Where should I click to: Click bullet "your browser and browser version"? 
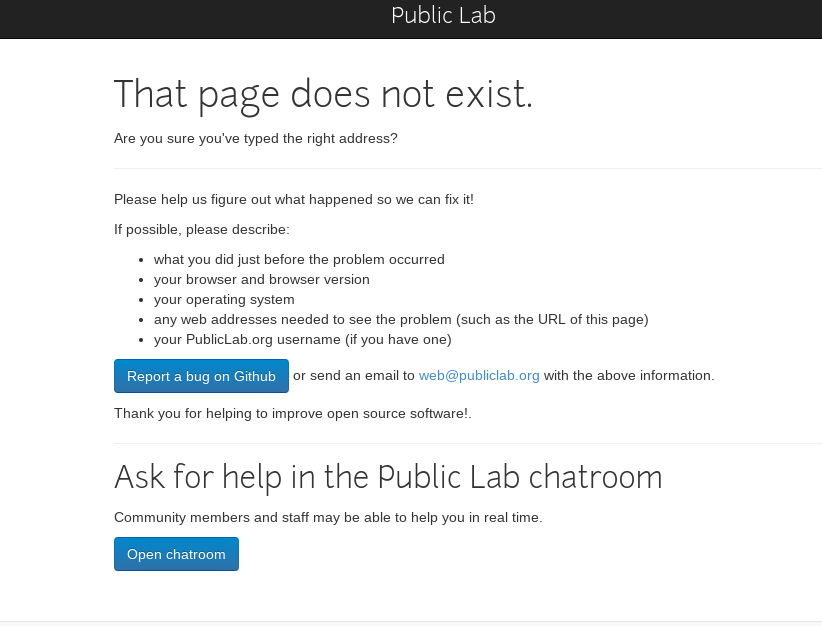(x=262, y=279)
